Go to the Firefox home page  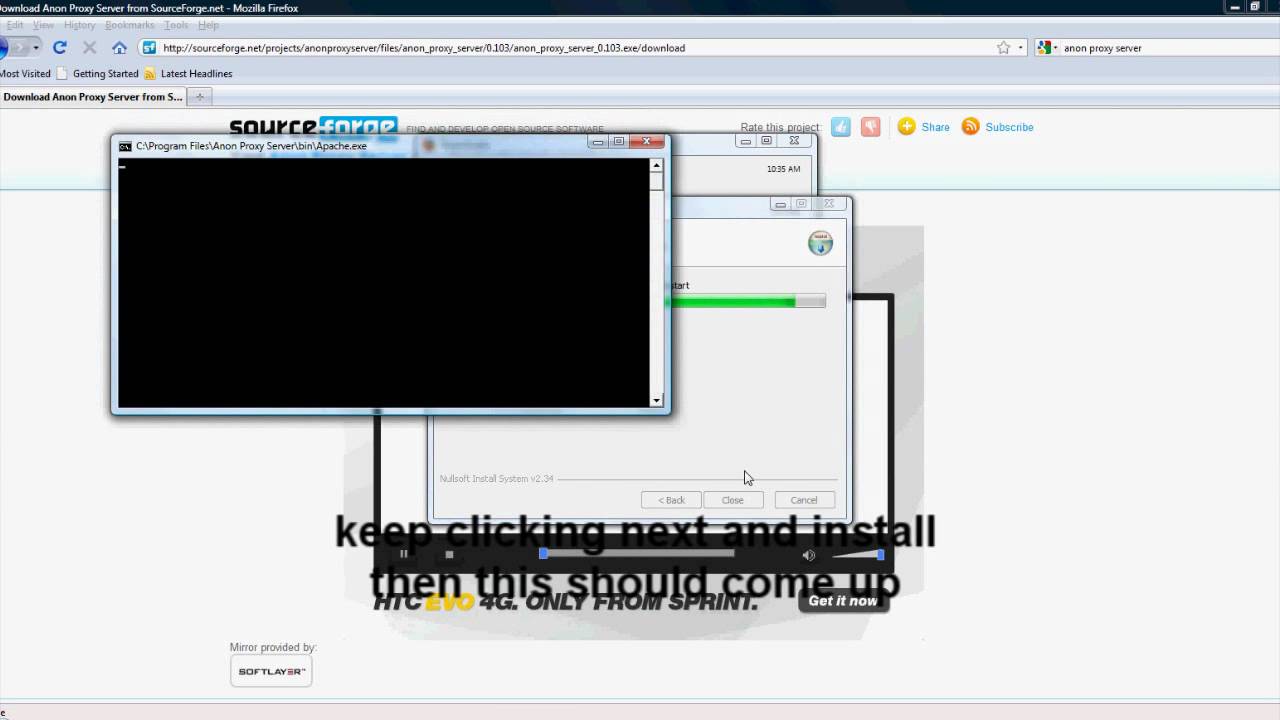pyautogui.click(x=119, y=47)
